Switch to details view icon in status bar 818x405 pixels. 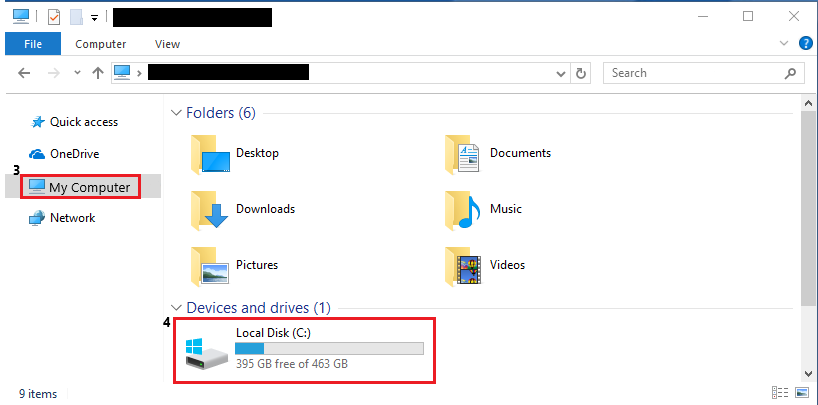click(780, 392)
